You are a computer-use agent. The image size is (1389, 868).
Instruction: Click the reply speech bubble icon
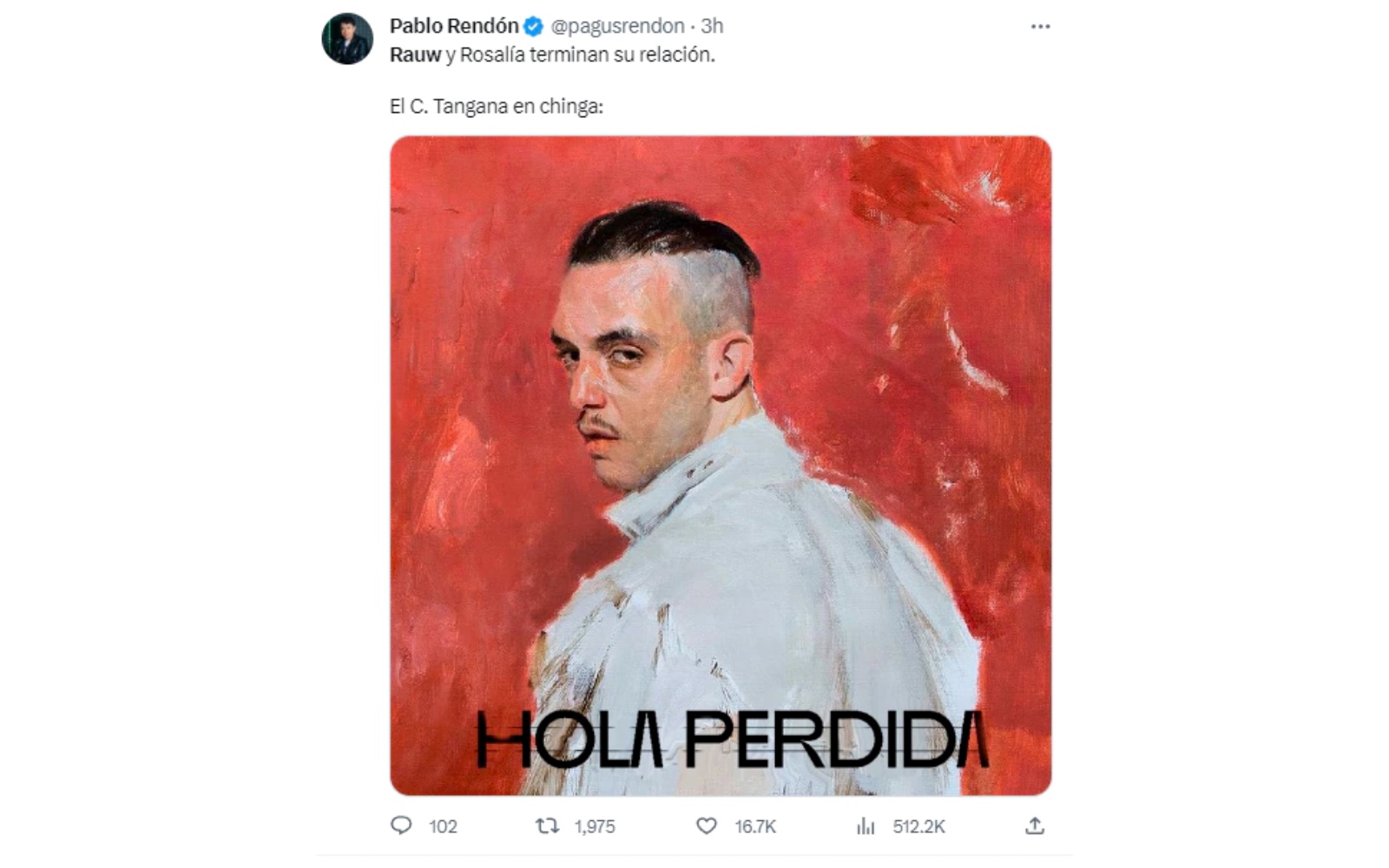[x=401, y=825]
